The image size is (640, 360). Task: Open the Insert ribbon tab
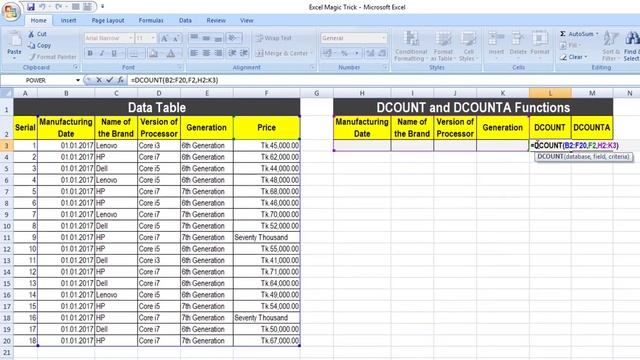point(68,20)
